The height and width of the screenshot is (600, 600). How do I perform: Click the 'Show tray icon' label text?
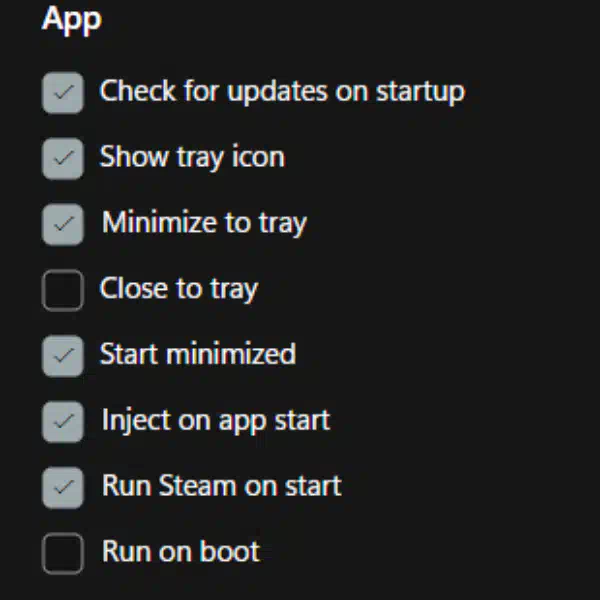192,157
